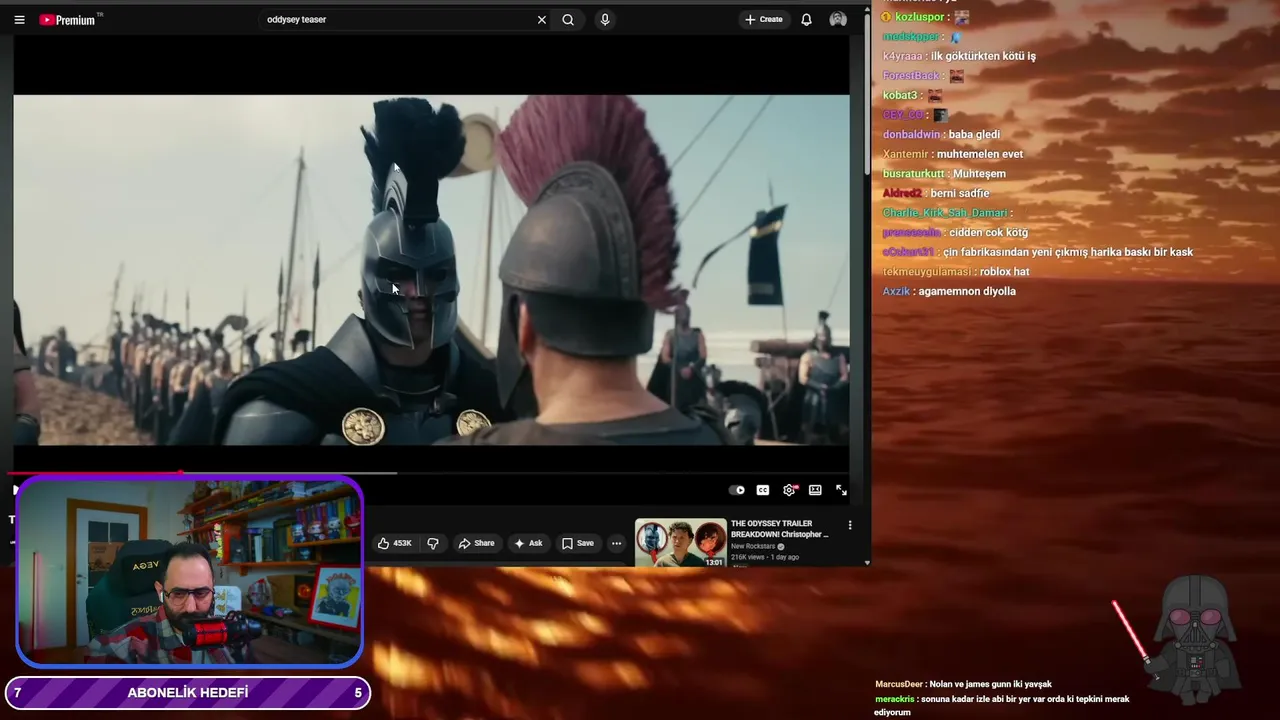Click chat username Aldred2

[x=902, y=193]
